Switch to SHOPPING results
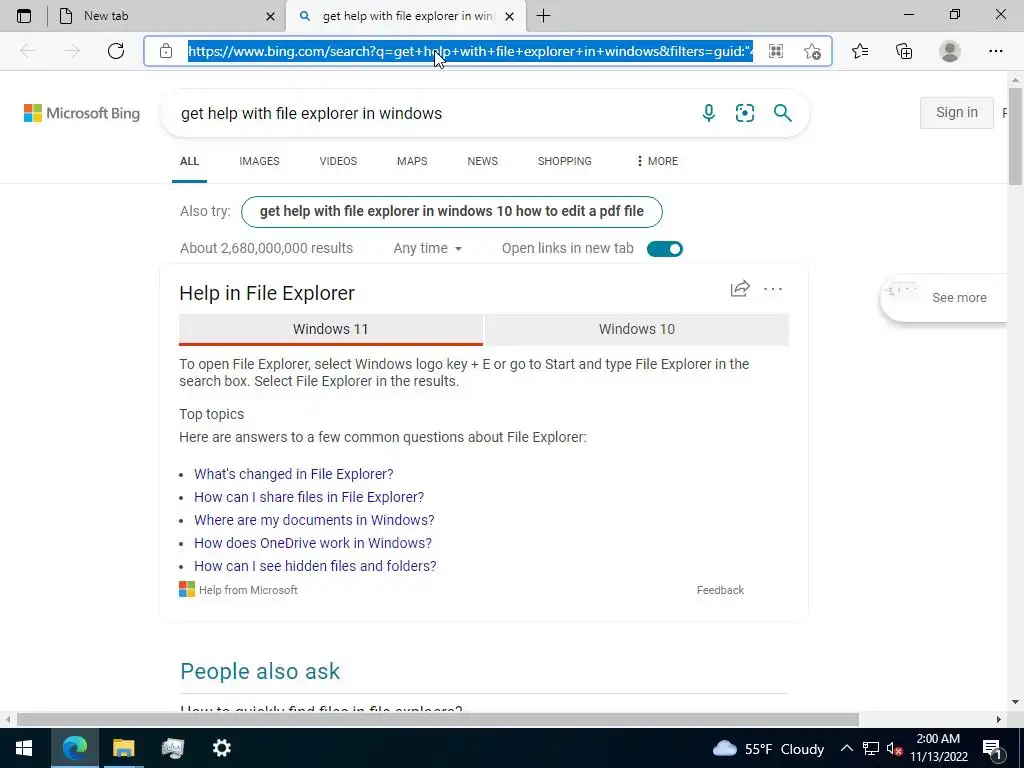This screenshot has height=768, width=1024. (565, 161)
